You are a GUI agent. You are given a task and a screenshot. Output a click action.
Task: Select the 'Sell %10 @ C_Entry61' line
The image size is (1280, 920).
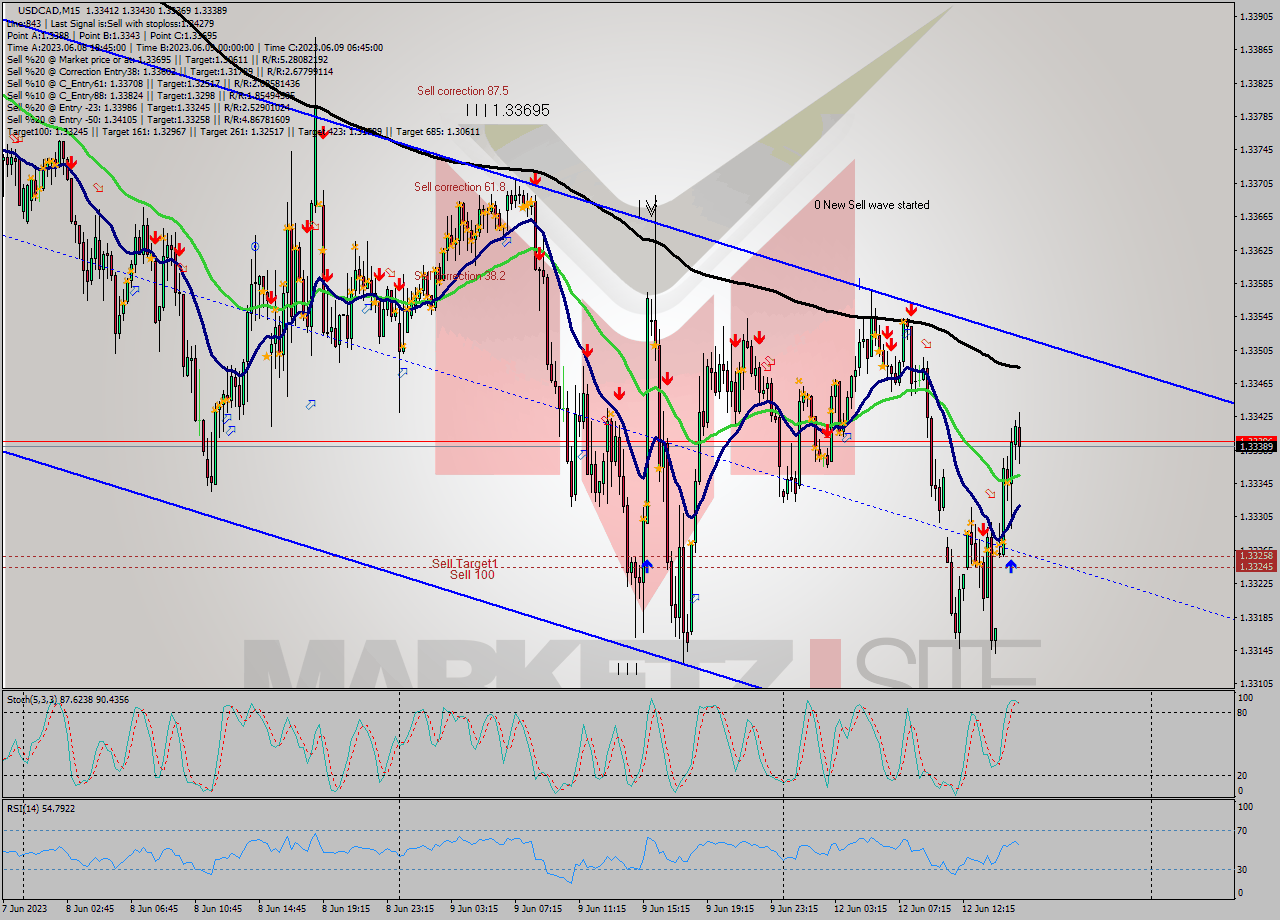[x=153, y=83]
